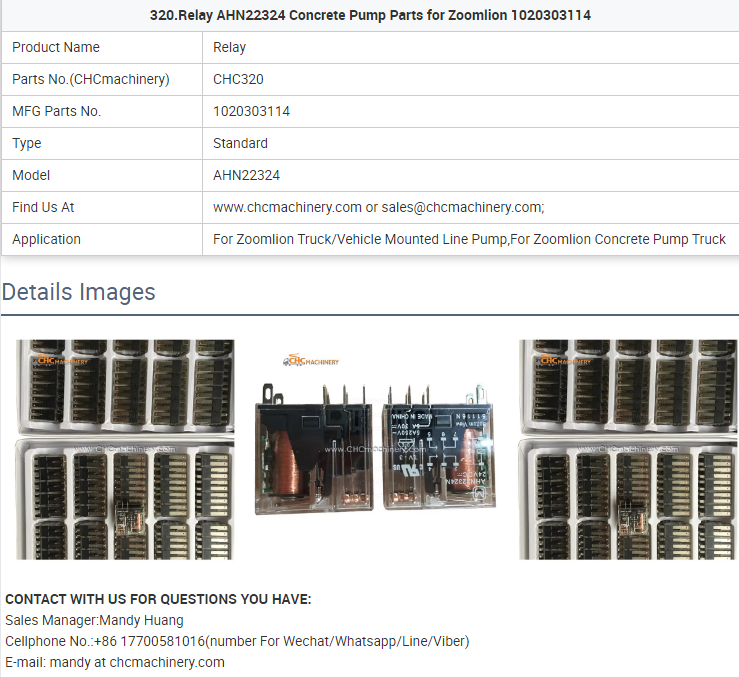
Task: Select the Standard type value
Action: point(240,143)
